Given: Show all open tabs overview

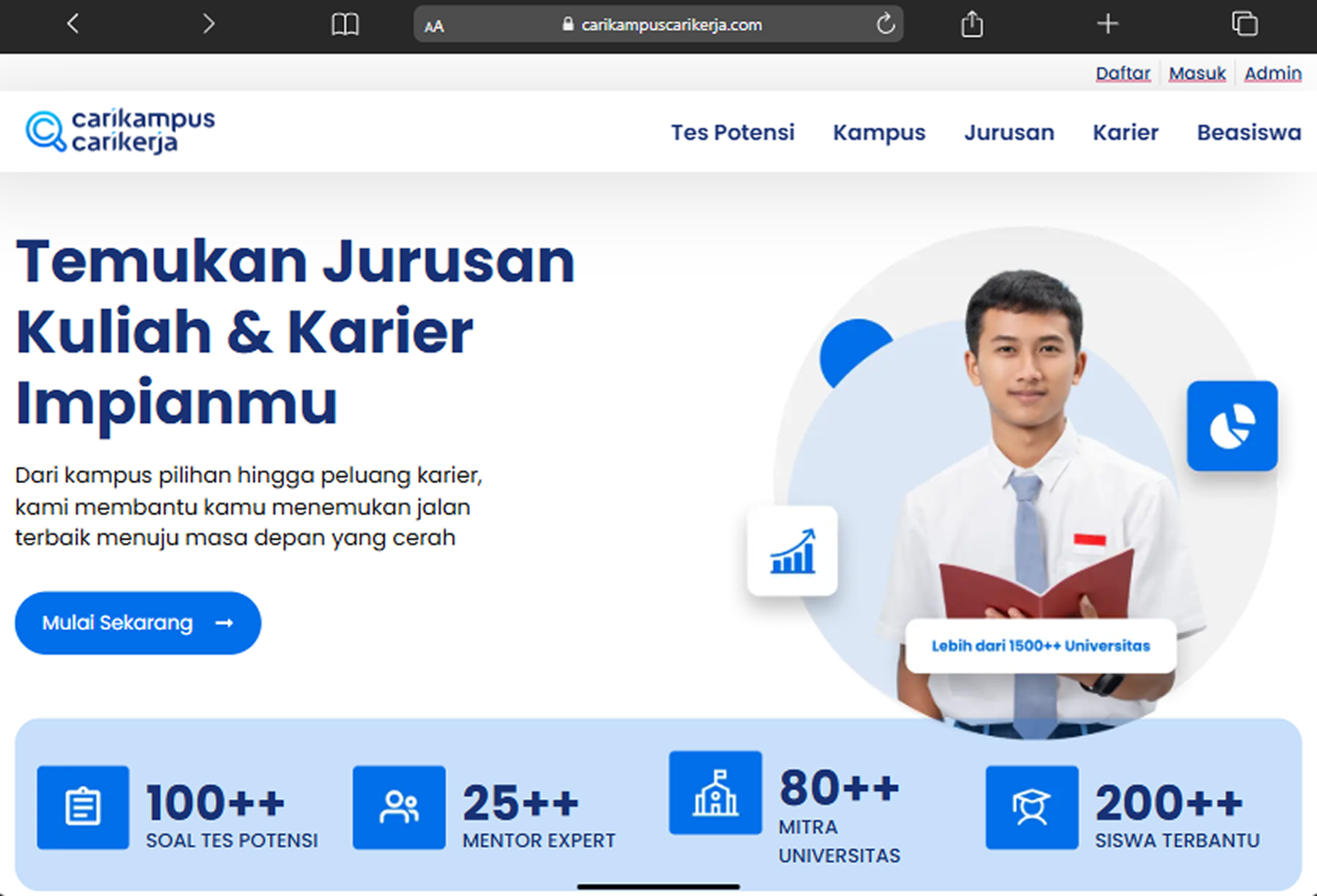Looking at the screenshot, I should [1244, 24].
